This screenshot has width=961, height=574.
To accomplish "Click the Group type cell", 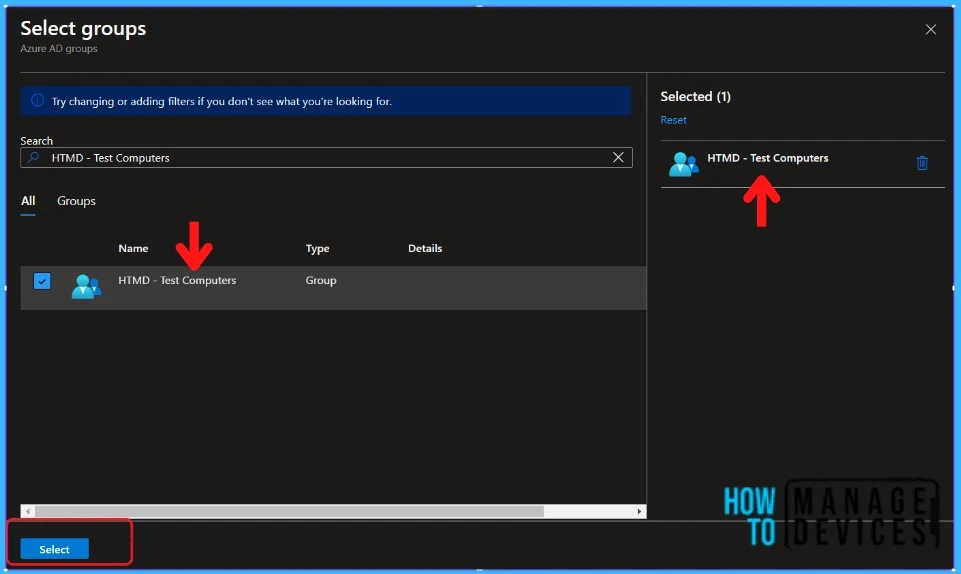I will 321,280.
